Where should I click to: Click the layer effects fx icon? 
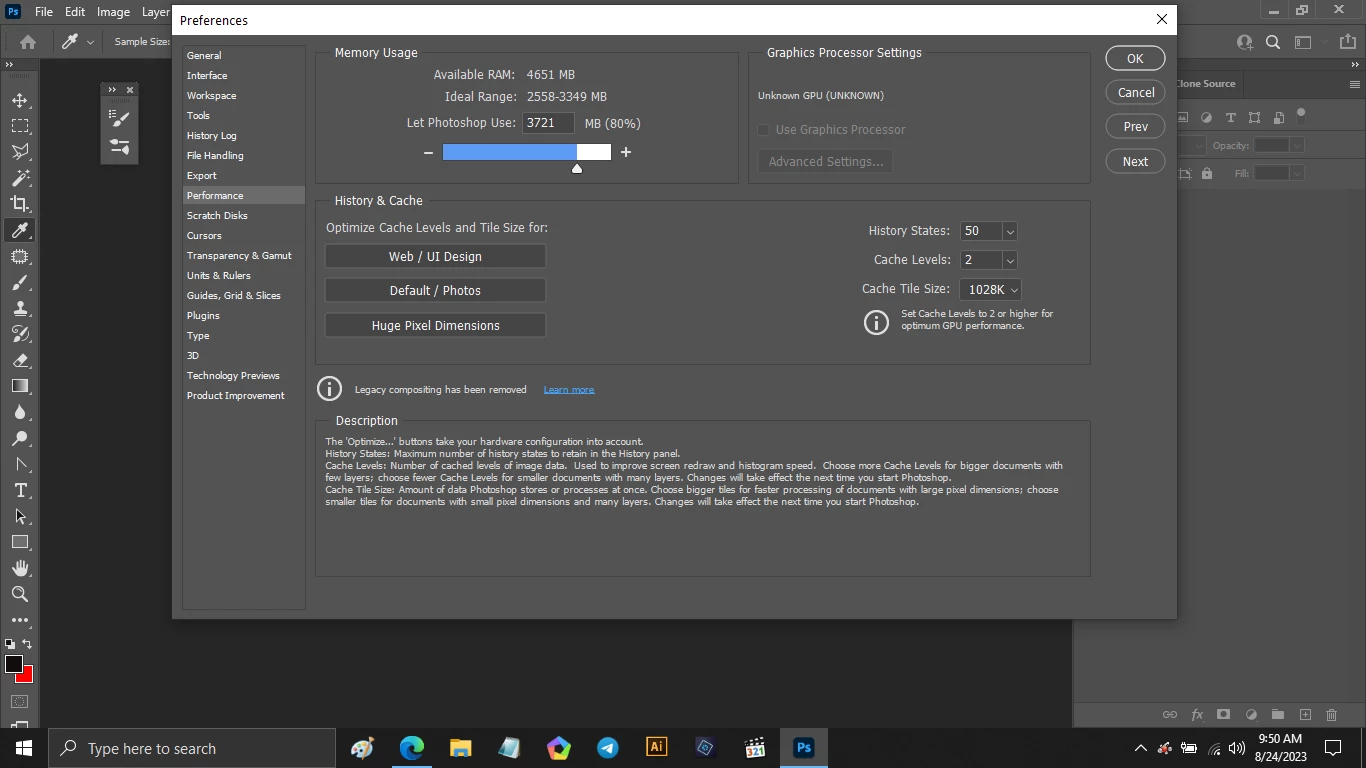1197,715
